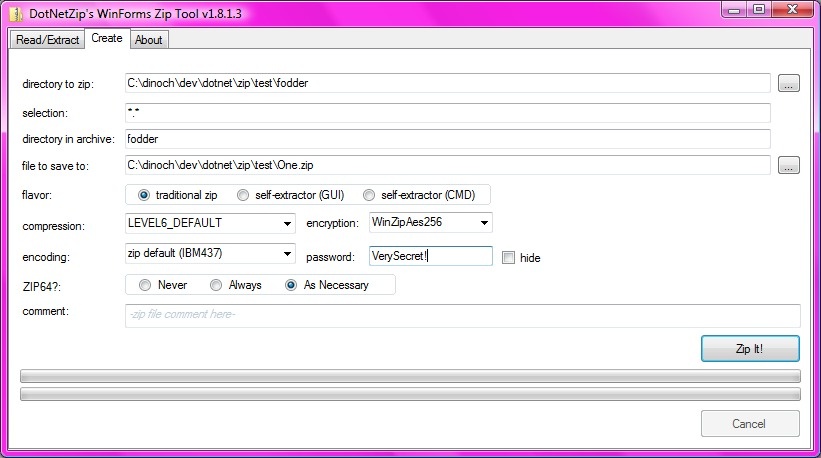Screen dimensions: 821x458
Task: Enable the hide password checkbox
Action: coord(508,258)
